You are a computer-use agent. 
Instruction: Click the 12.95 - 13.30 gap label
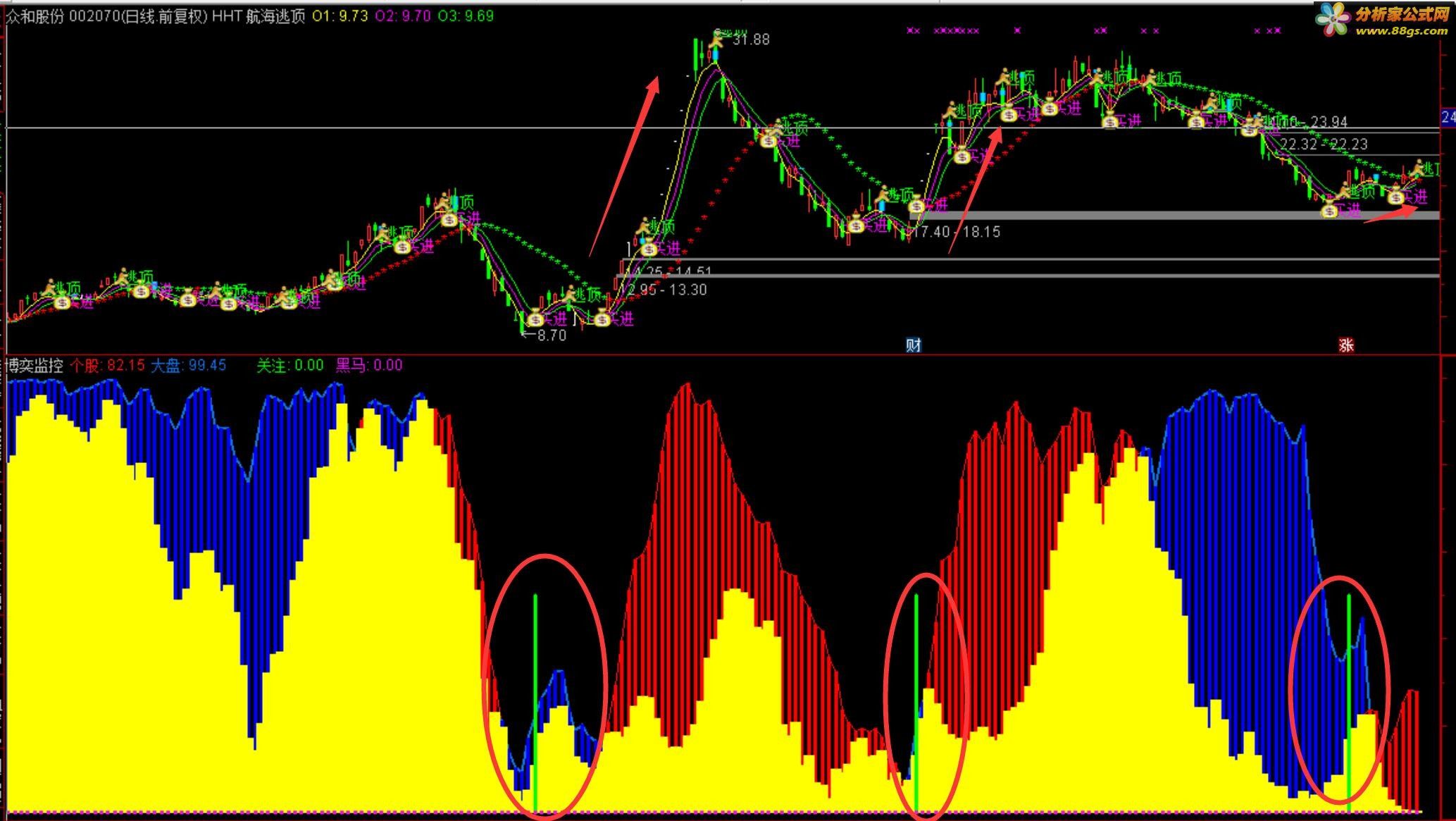664,290
